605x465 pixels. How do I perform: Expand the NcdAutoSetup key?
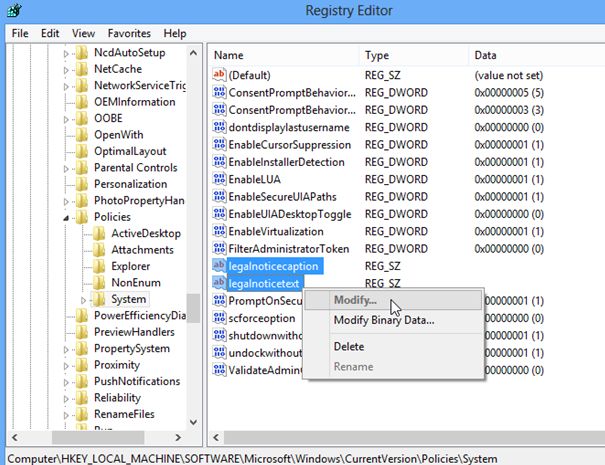pos(66,54)
